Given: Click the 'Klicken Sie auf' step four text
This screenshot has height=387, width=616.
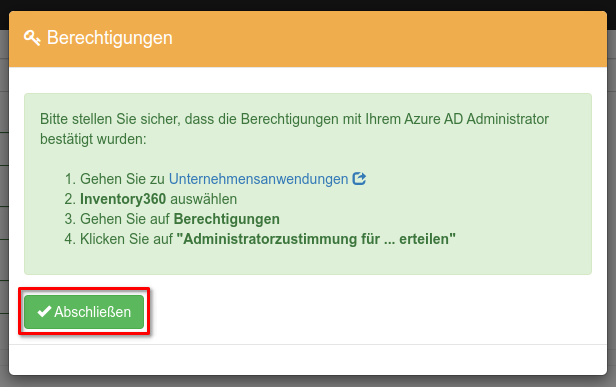Looking at the screenshot, I should [126, 239].
